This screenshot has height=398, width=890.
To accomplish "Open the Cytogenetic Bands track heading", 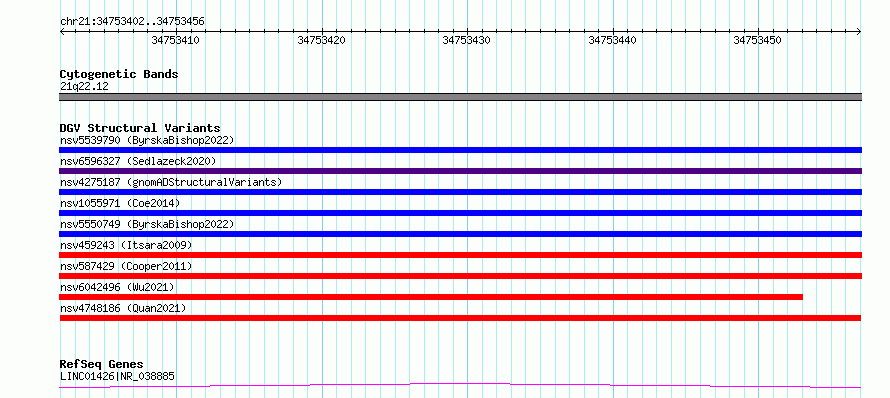I will 119,74.
